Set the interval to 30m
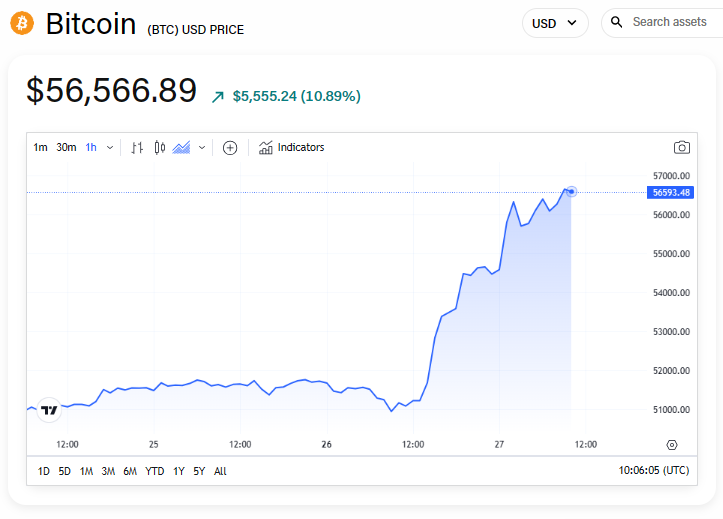Screen dimensions: 723x519 66,148
